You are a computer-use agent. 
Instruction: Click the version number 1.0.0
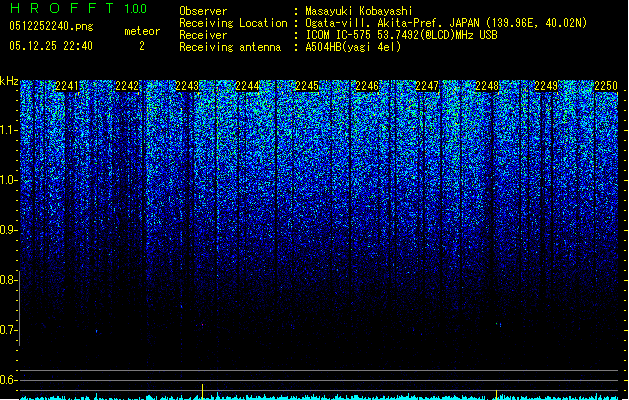click(136, 8)
